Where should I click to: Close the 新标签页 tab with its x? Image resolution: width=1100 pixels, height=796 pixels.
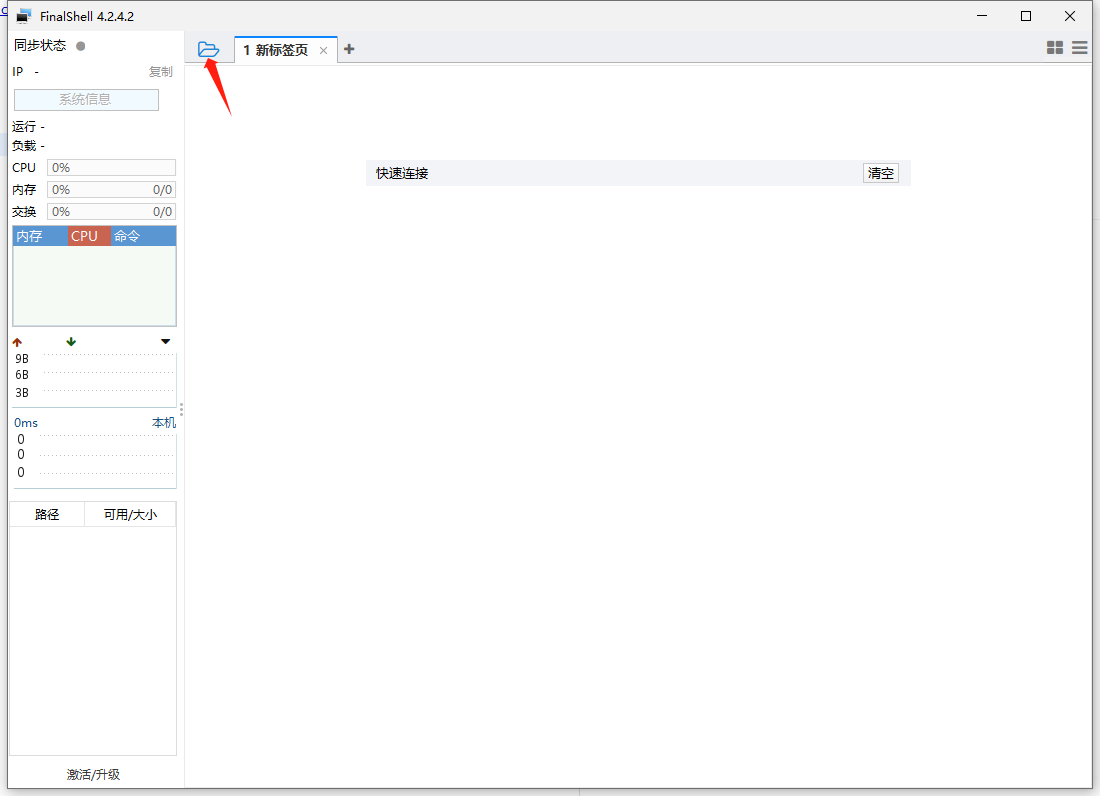pyautogui.click(x=323, y=50)
